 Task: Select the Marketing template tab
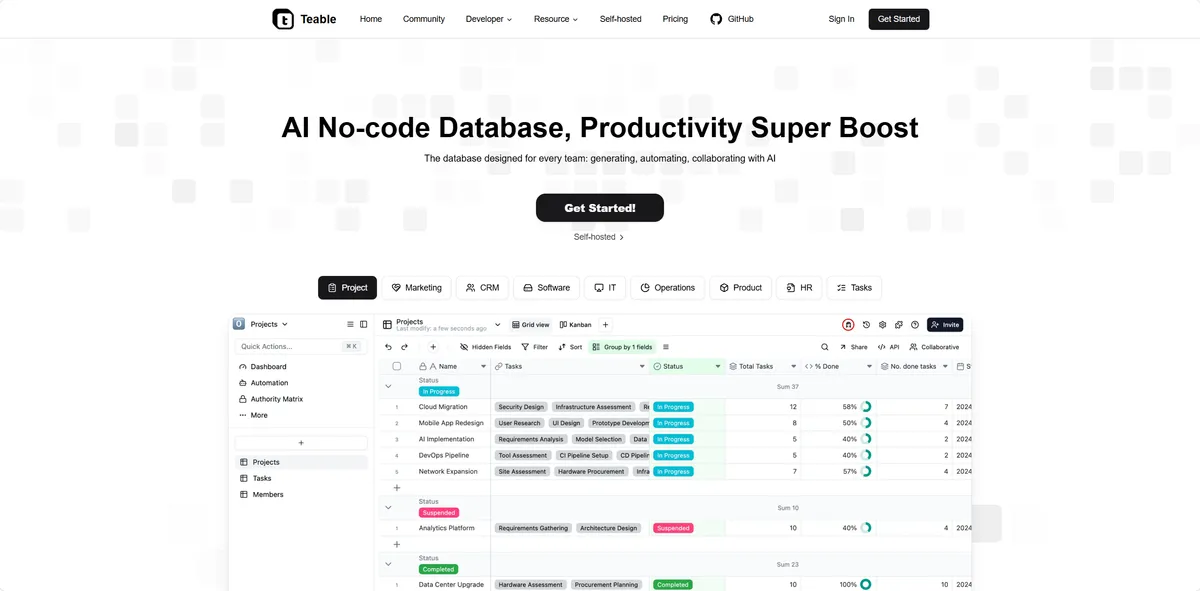(x=416, y=288)
